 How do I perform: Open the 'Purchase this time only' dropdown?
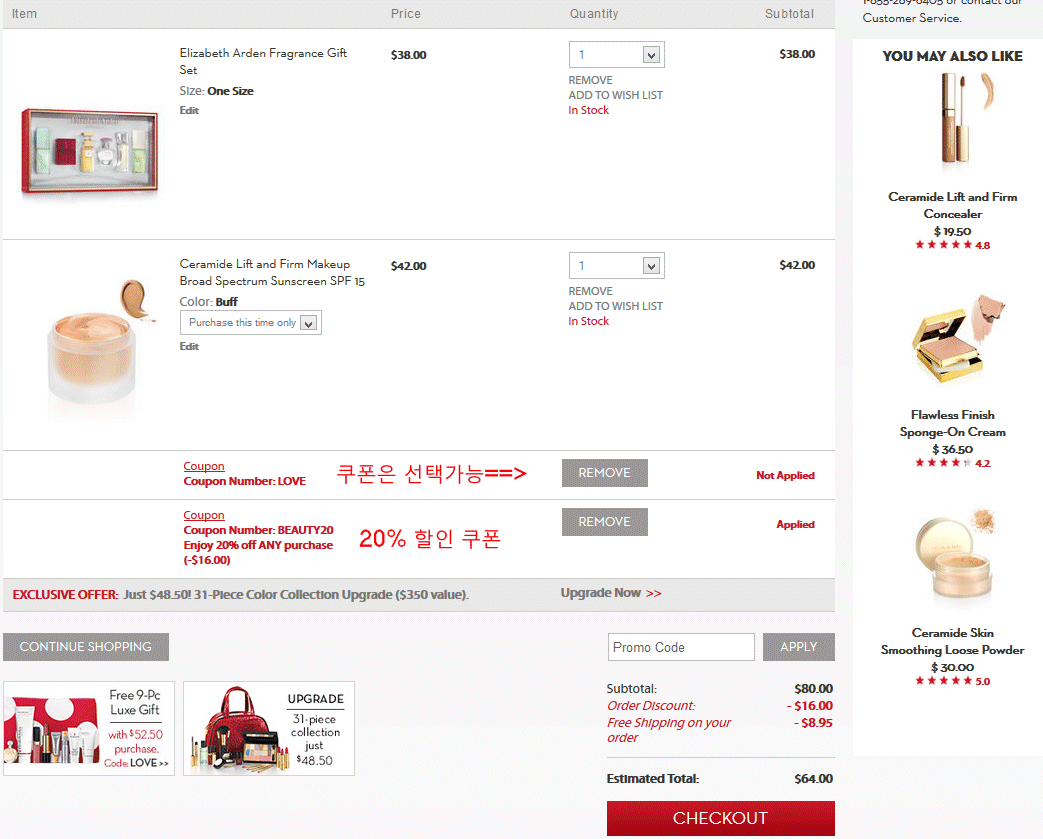tap(251, 323)
